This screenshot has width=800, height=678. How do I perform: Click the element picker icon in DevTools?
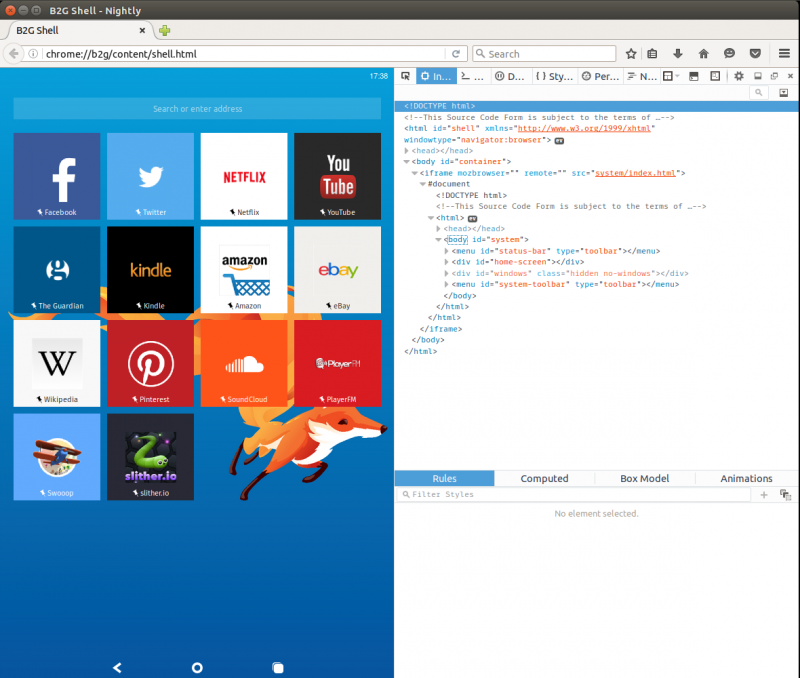point(405,76)
